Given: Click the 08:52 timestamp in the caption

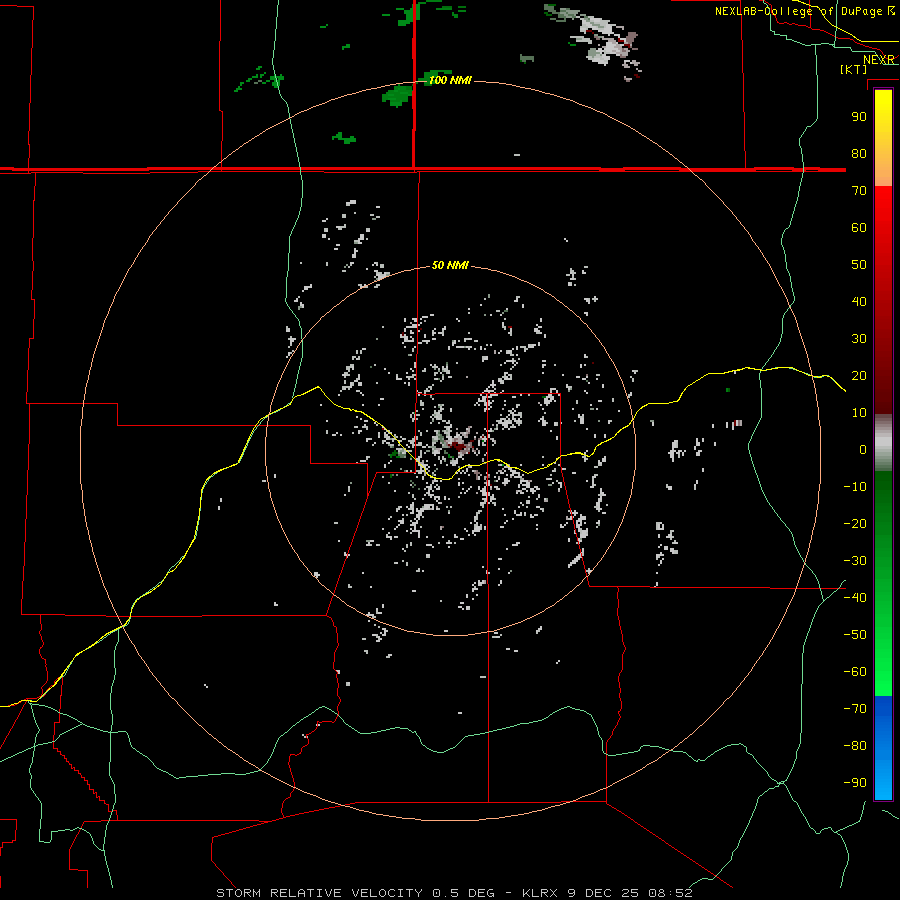Looking at the screenshot, I should pyautogui.click(x=671, y=893).
